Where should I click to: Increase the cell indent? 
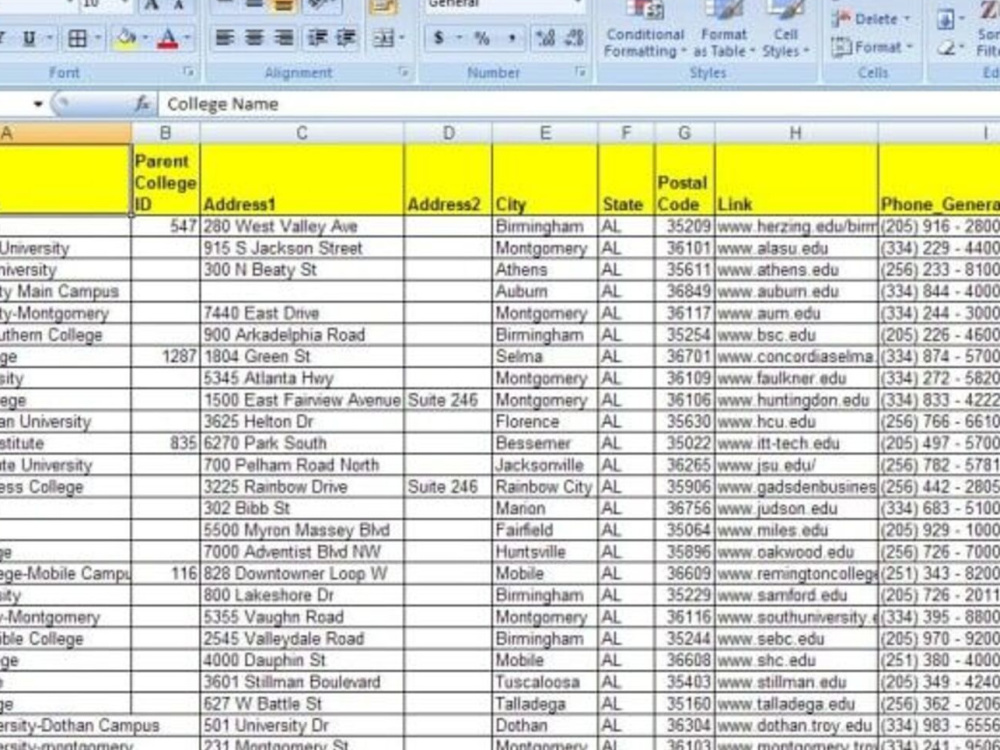(346, 38)
